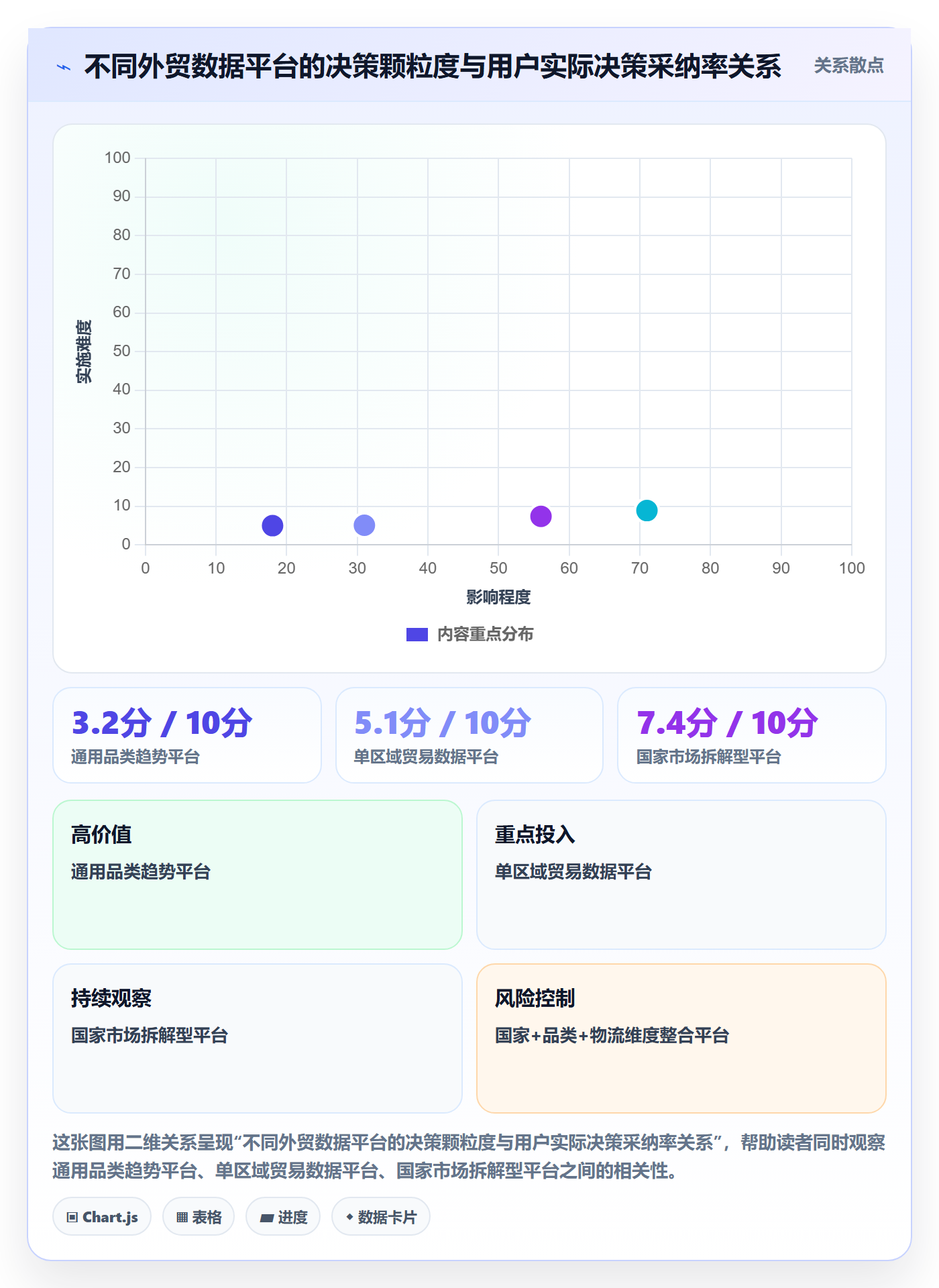Viewport: 939px width, 1288px height.
Task: Click the 数据卡片 tag chip
Action: [x=381, y=1217]
